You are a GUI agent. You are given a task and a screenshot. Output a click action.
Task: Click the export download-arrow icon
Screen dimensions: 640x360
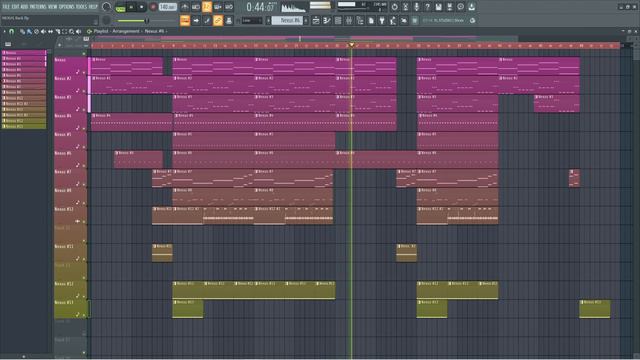(x=471, y=7)
